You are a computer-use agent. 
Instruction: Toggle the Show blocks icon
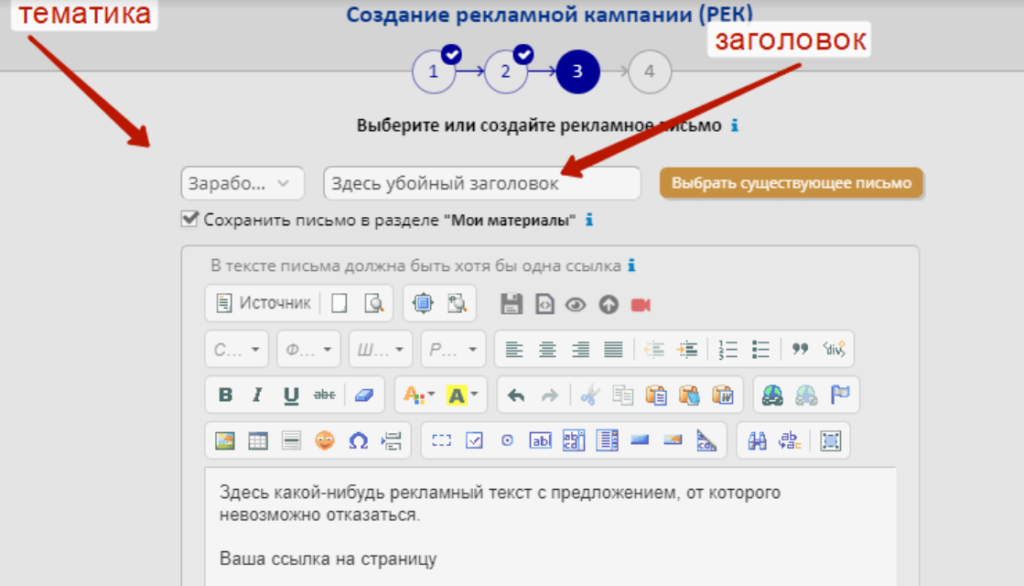(456, 303)
